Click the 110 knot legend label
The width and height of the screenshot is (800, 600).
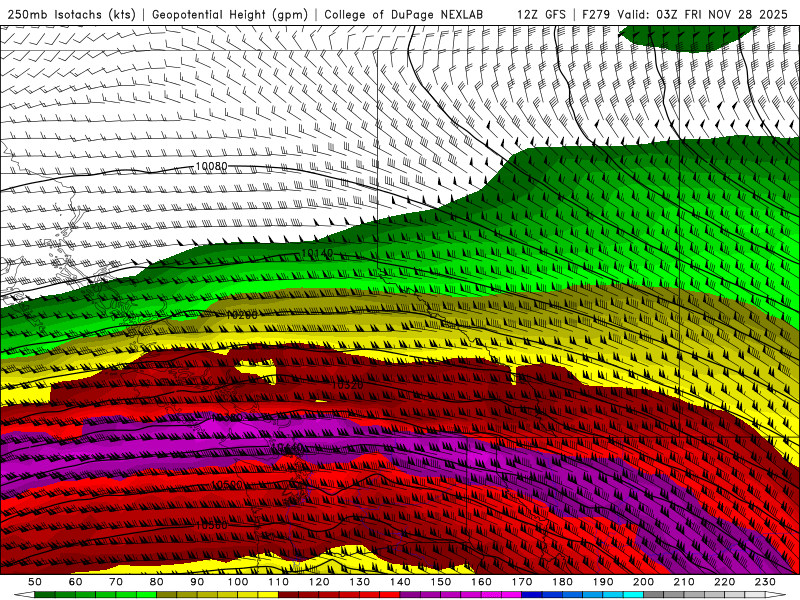point(279,582)
